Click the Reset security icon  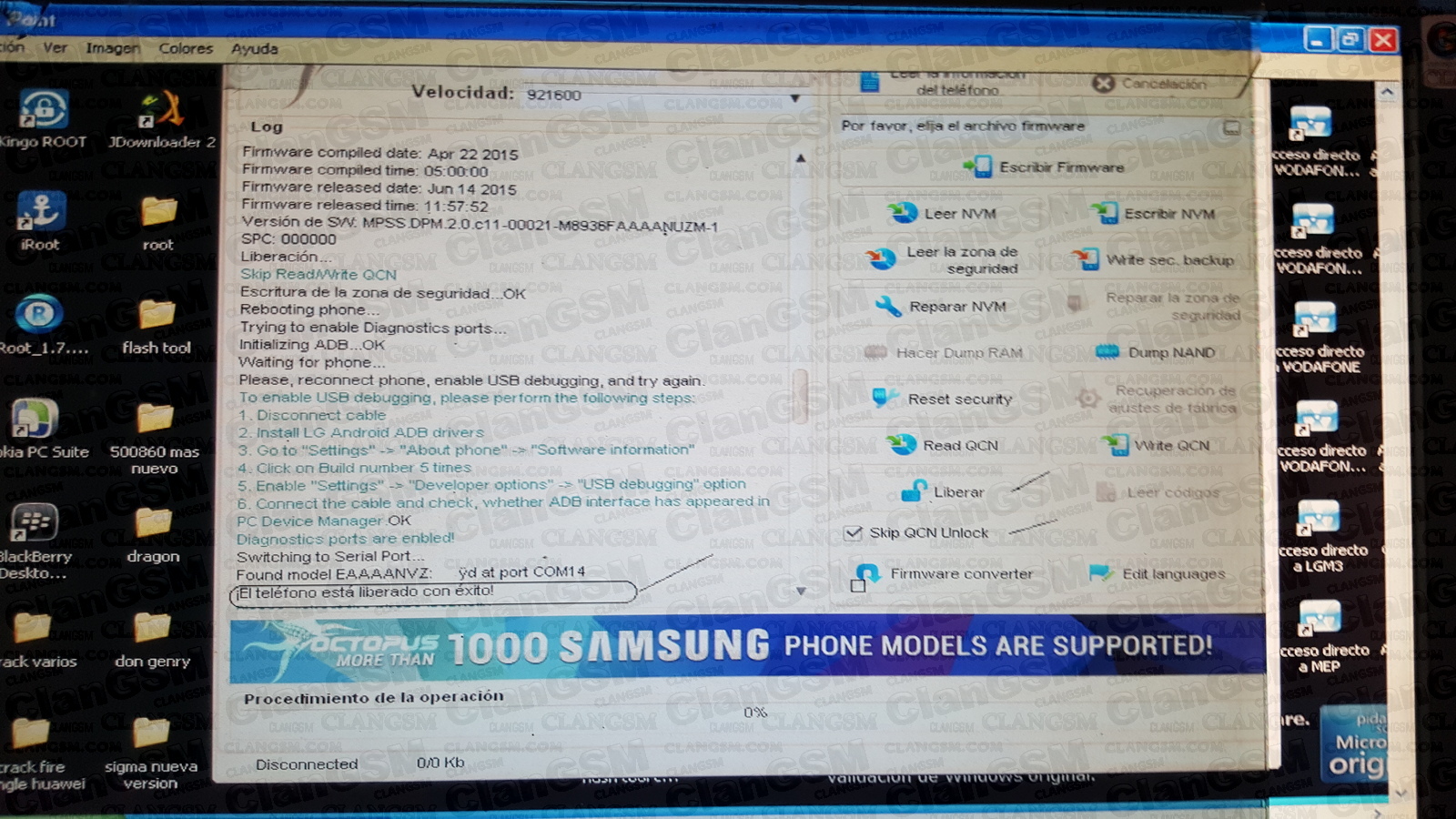883,398
